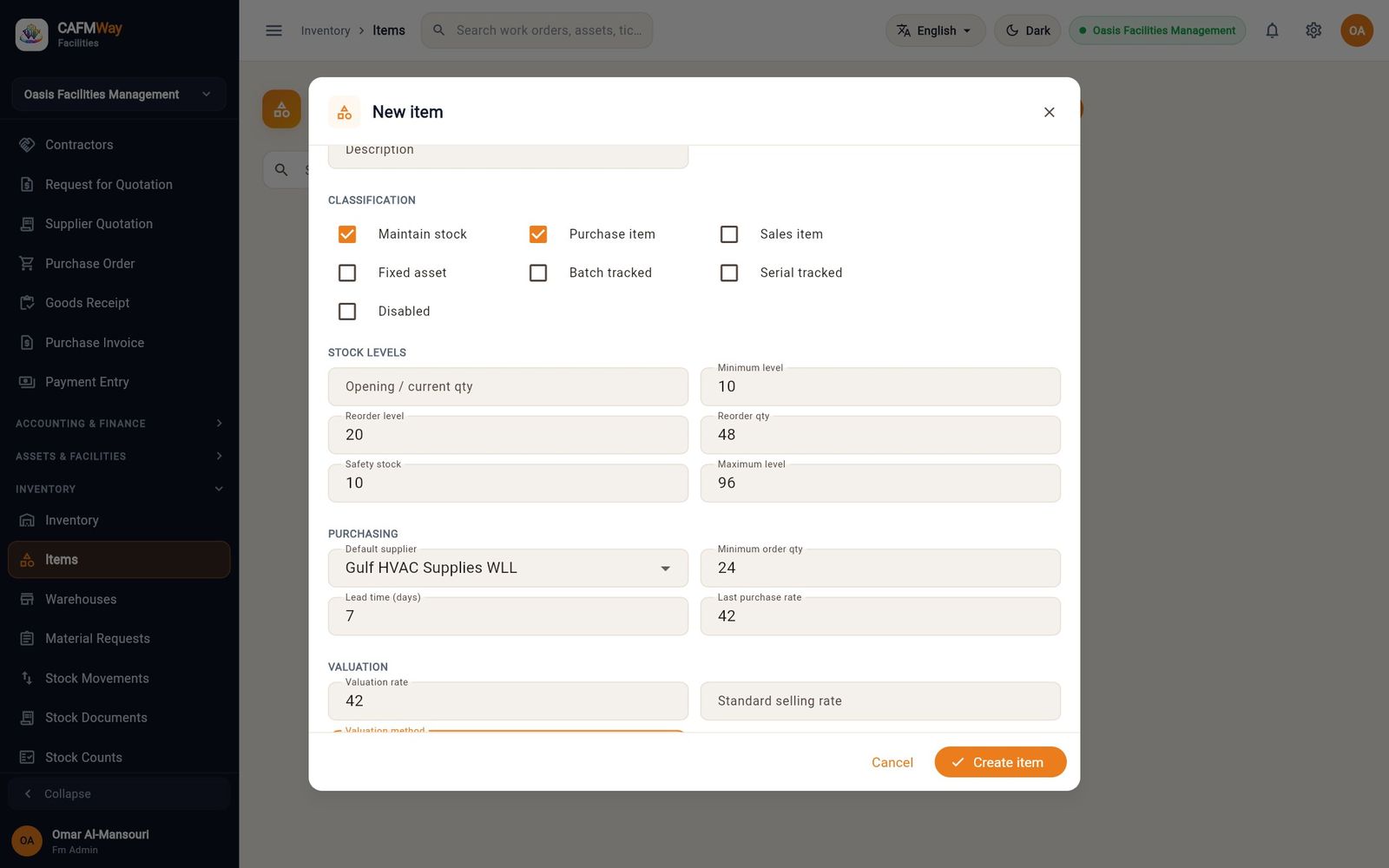Screen dimensions: 1389x868
Task: Click the Warehouses icon in sidebar
Action: coord(27,599)
